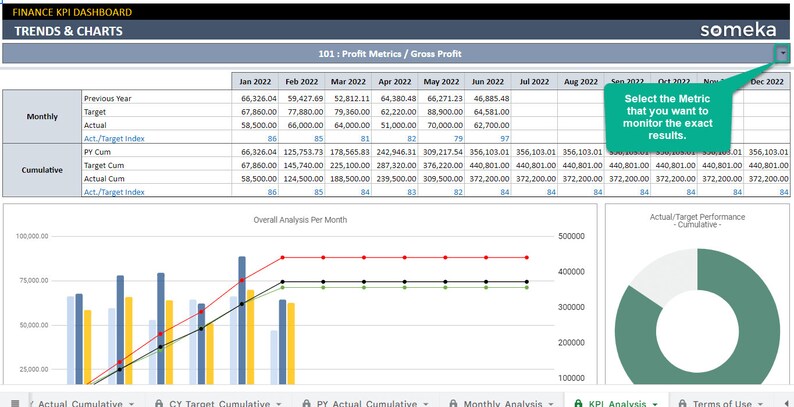Click the 75,000.00 left axis label
Image resolution: width=794 pixels, height=407 pixels.
coord(34,280)
